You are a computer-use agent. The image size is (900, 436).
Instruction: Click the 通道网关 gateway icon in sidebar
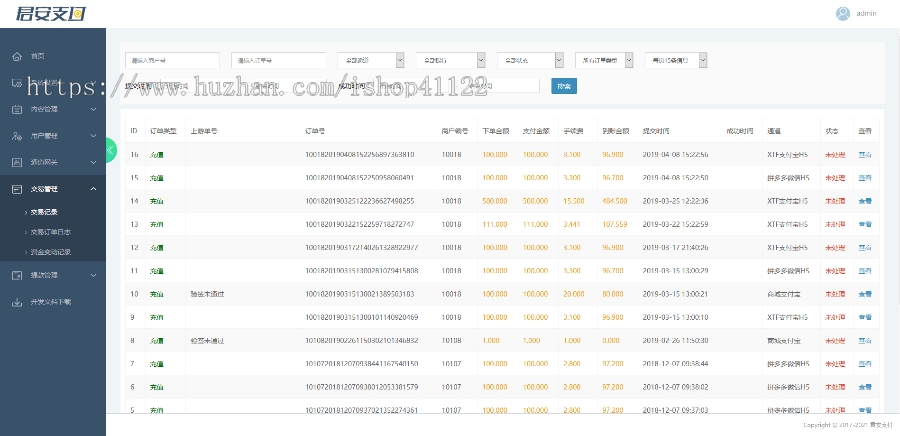click(x=17, y=162)
